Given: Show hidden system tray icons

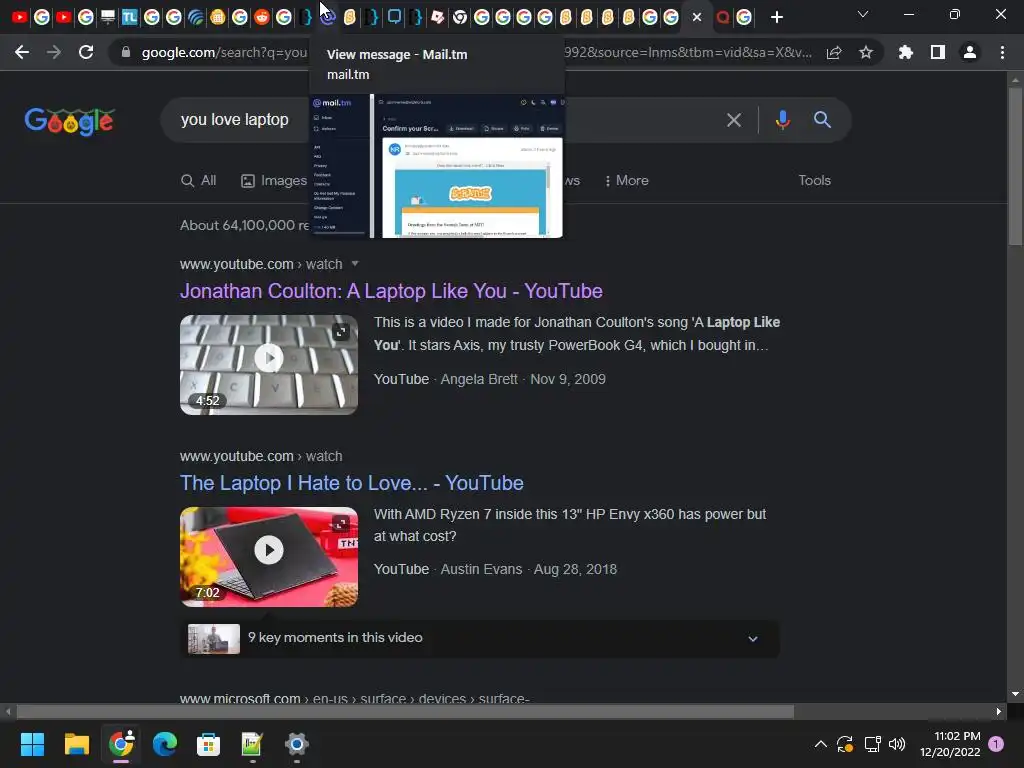Looking at the screenshot, I should pos(821,744).
